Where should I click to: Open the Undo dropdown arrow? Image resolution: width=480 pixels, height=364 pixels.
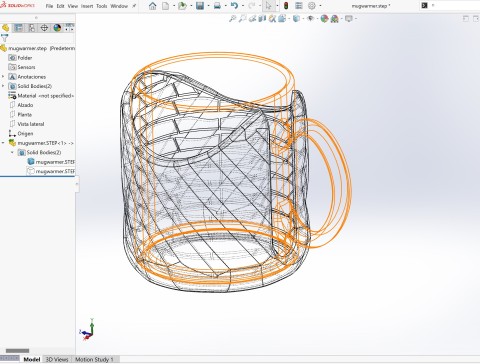(x=242, y=6)
